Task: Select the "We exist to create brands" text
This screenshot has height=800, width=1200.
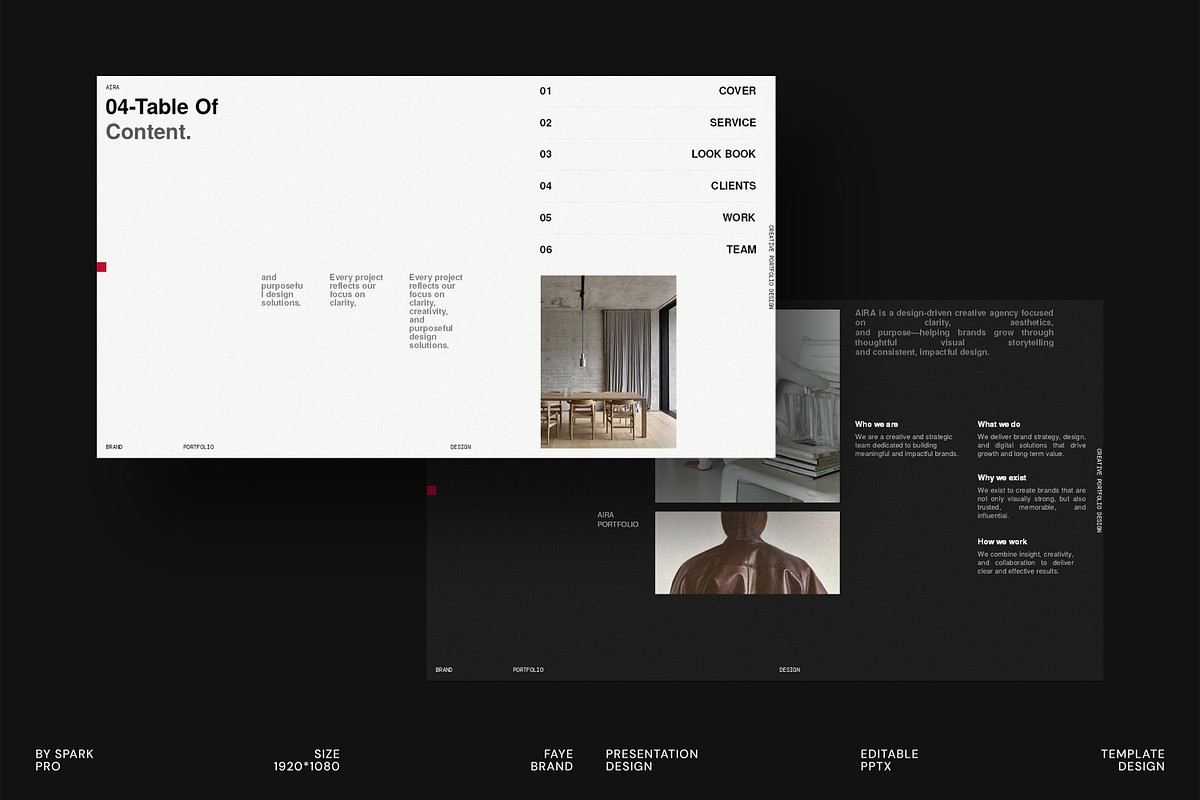Action: tap(1031, 503)
